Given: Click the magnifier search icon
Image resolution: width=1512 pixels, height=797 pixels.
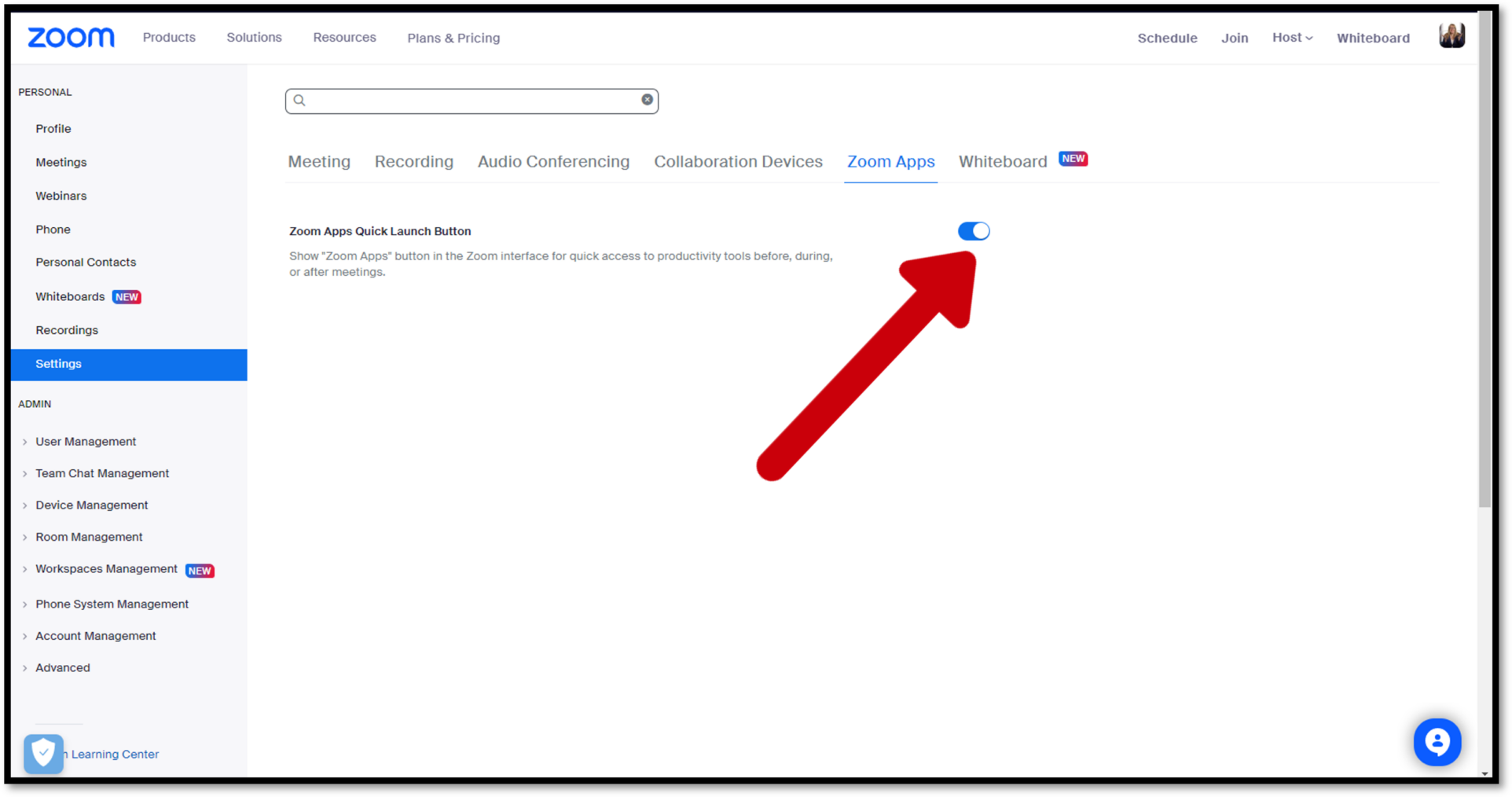Looking at the screenshot, I should 299,101.
